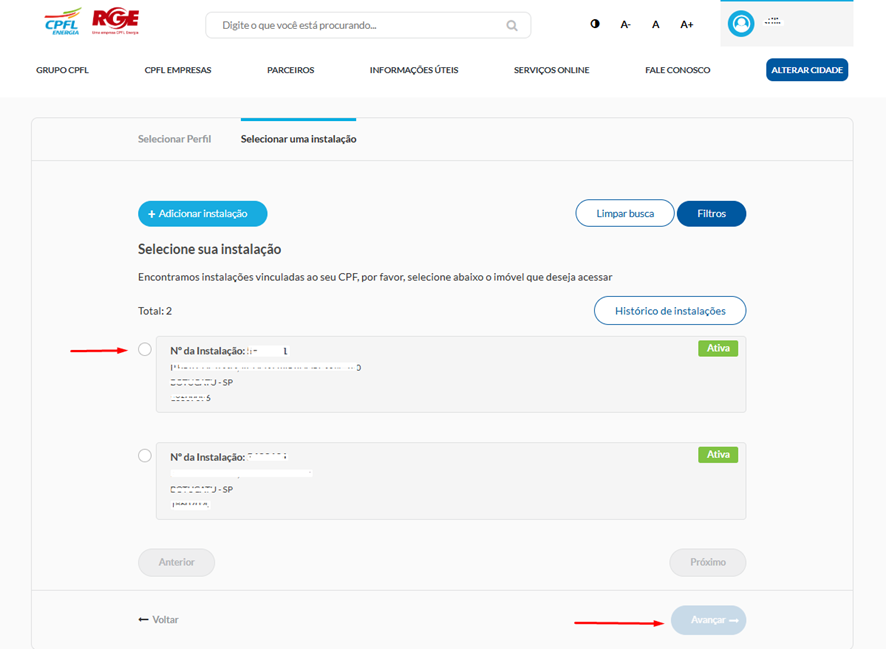Toggle the high contrast icon
Screen dimensions: 886x649
pos(595,24)
